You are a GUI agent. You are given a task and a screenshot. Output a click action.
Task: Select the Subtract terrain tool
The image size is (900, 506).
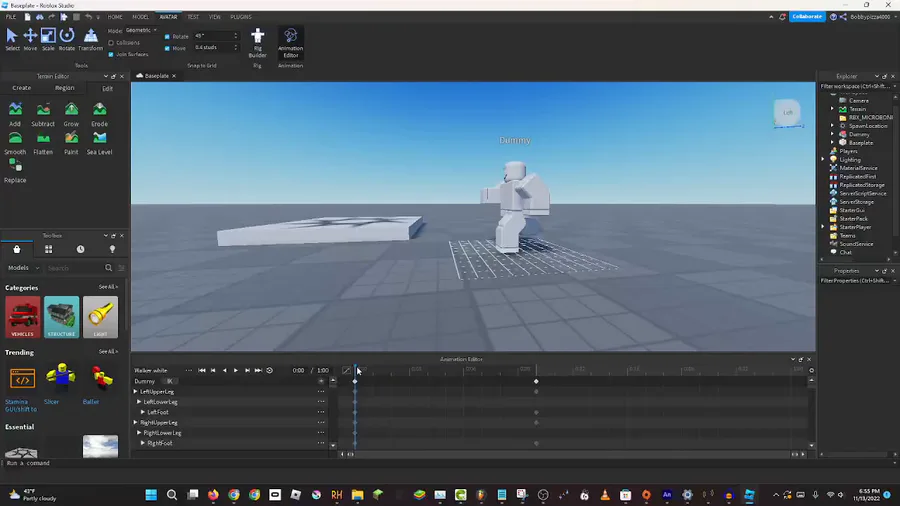43,114
